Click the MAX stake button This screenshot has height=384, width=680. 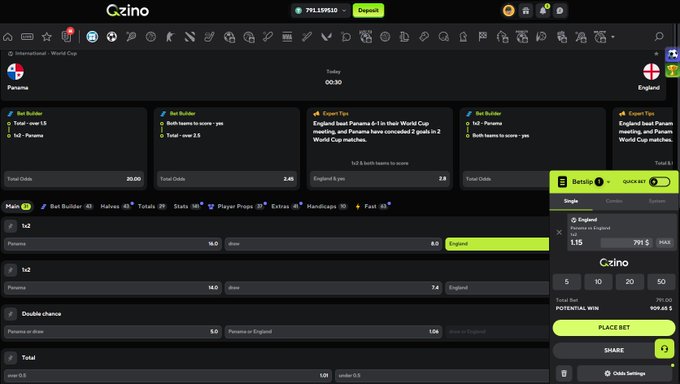pos(665,243)
